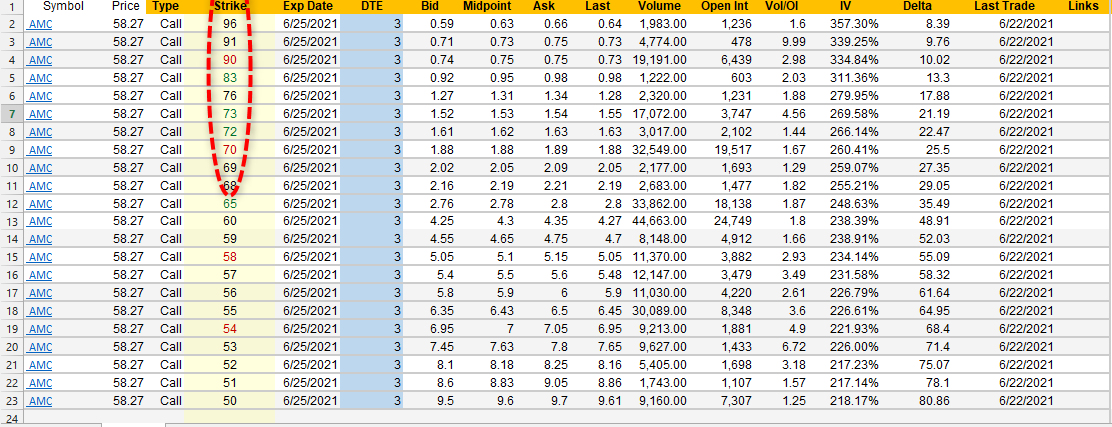Image resolution: width=1112 pixels, height=427 pixels.
Task: Click the Type column header
Action: (x=166, y=6)
